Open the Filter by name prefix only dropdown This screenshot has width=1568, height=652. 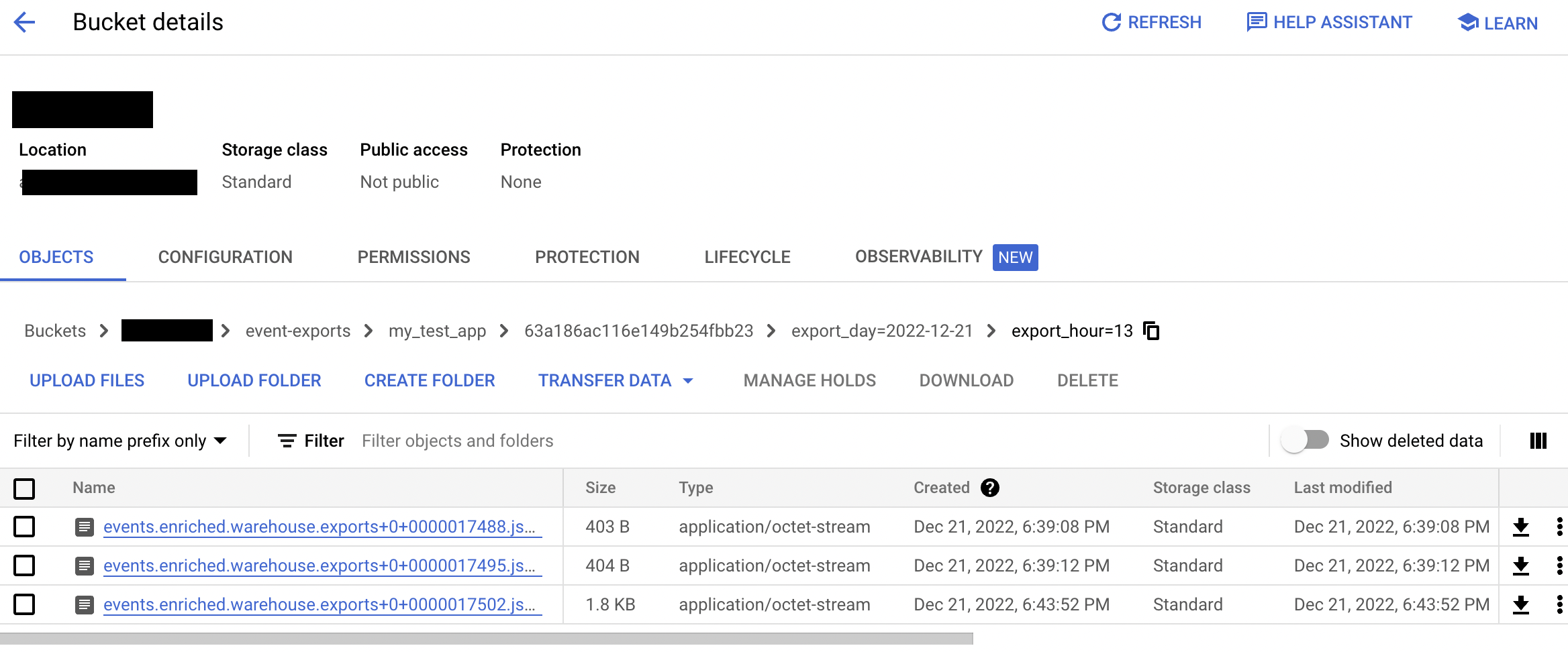coord(120,441)
